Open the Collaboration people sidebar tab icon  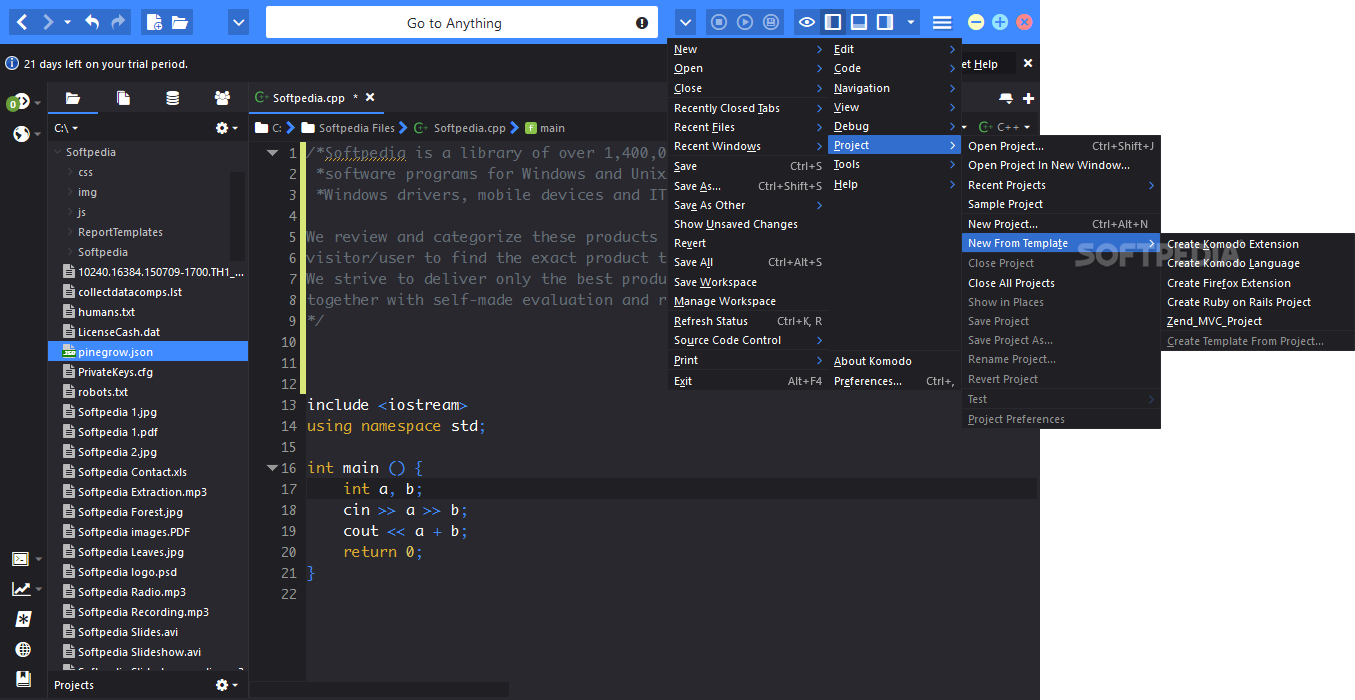[222, 98]
